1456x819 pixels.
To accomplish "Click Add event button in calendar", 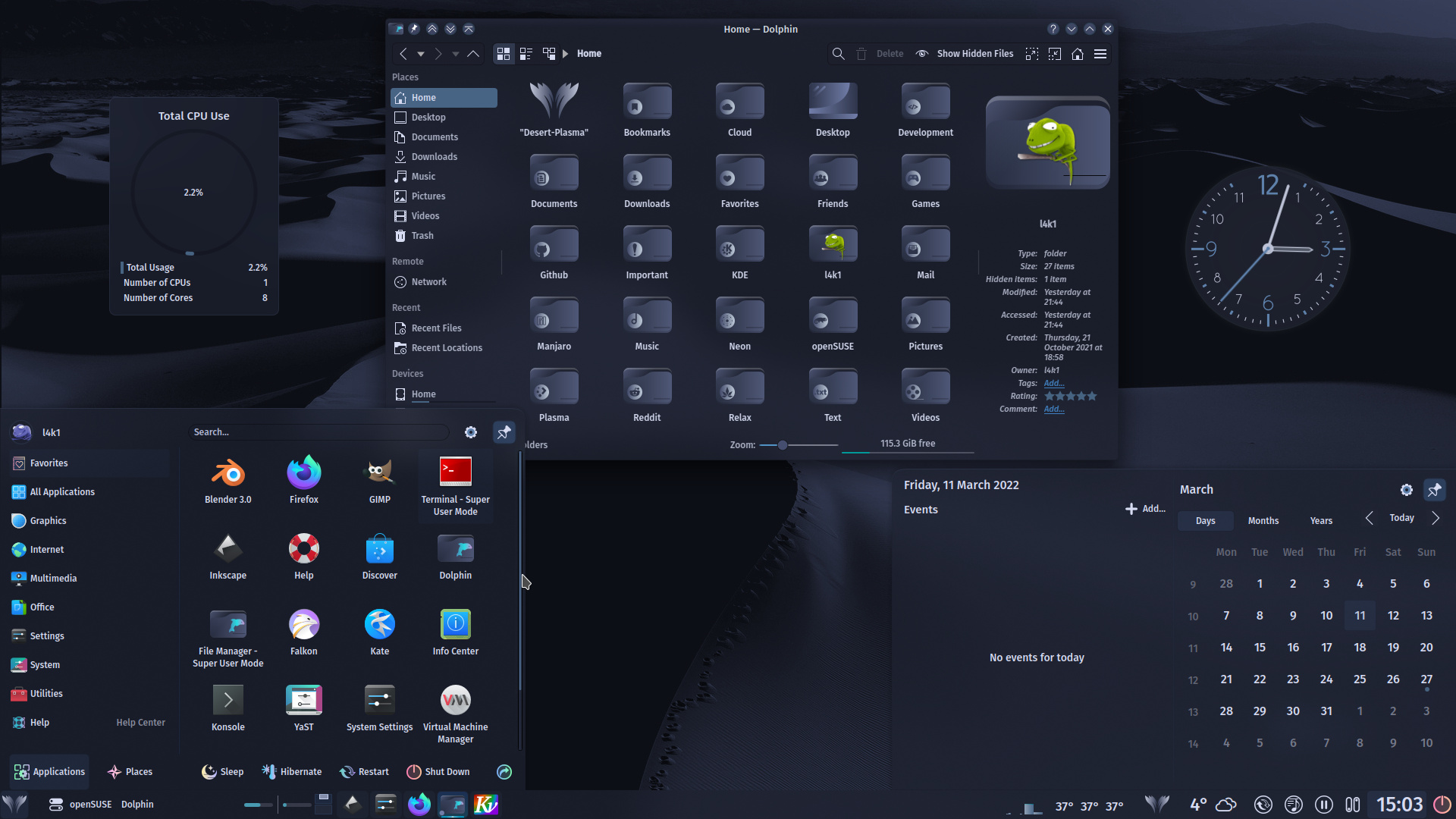I will click(1145, 509).
